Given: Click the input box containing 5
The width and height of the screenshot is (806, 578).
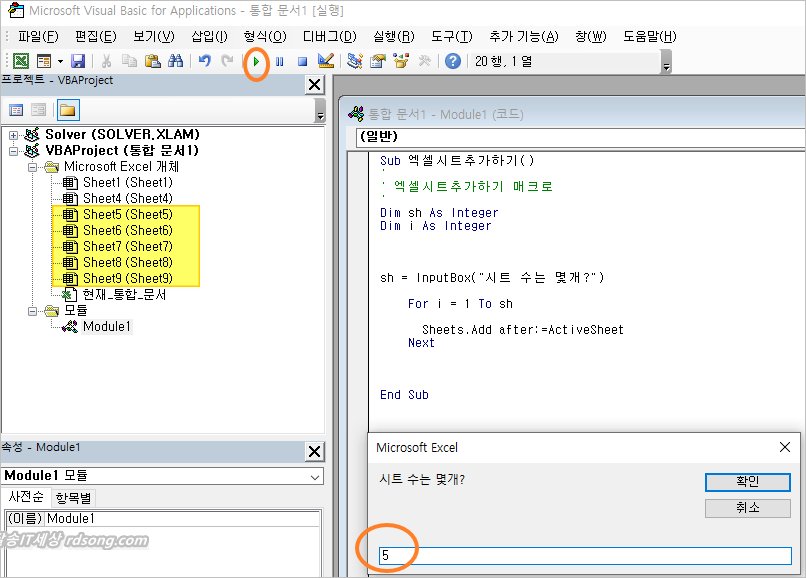Looking at the screenshot, I should tap(584, 555).
